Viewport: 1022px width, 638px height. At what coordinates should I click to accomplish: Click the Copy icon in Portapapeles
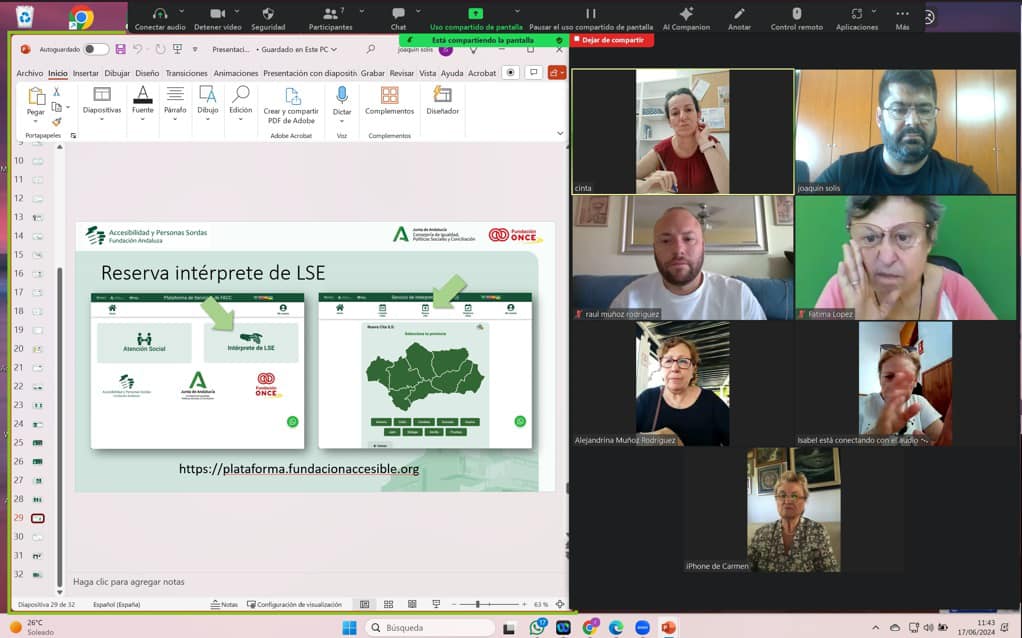click(x=57, y=107)
